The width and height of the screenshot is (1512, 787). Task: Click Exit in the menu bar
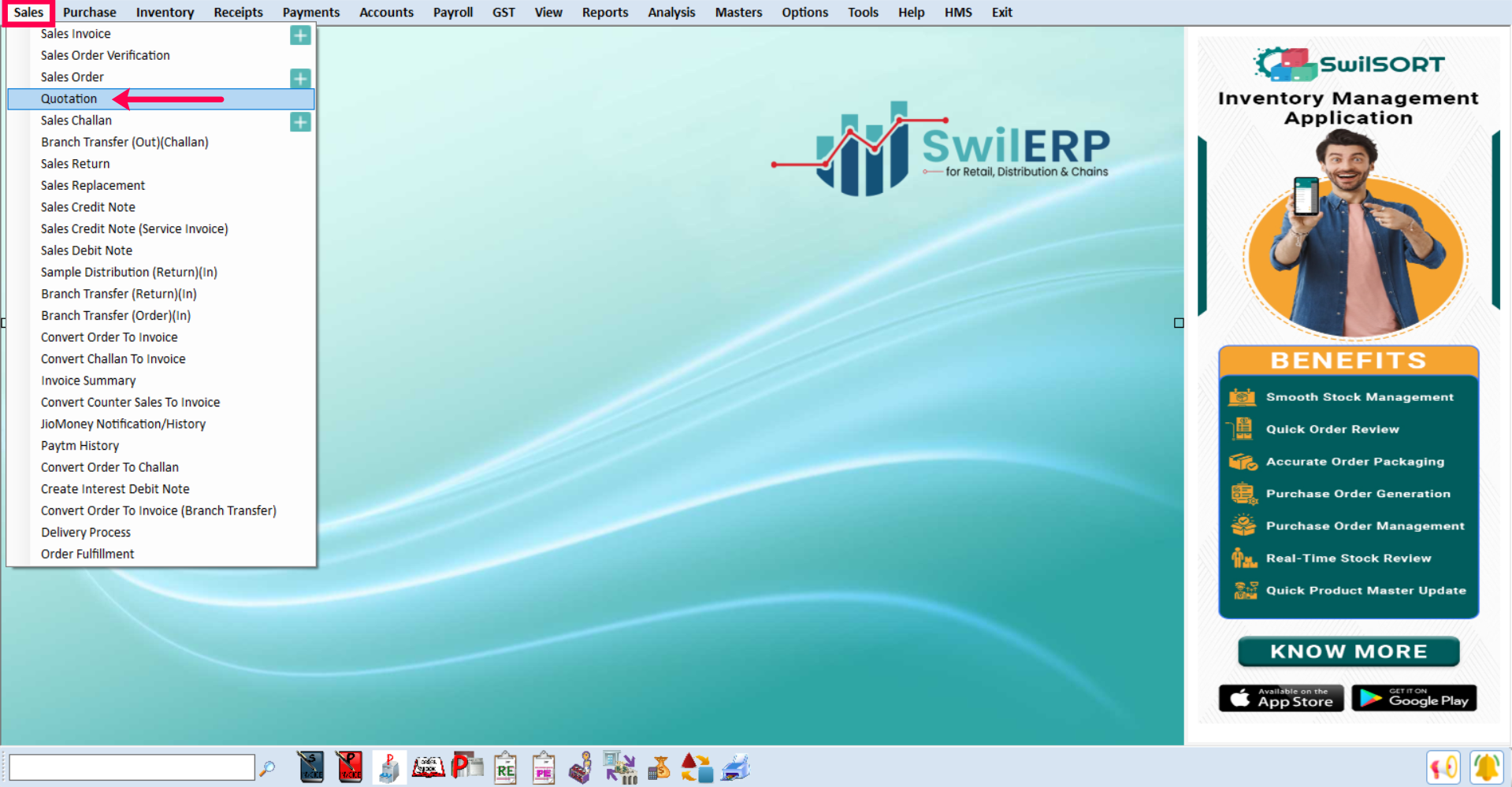[1001, 12]
